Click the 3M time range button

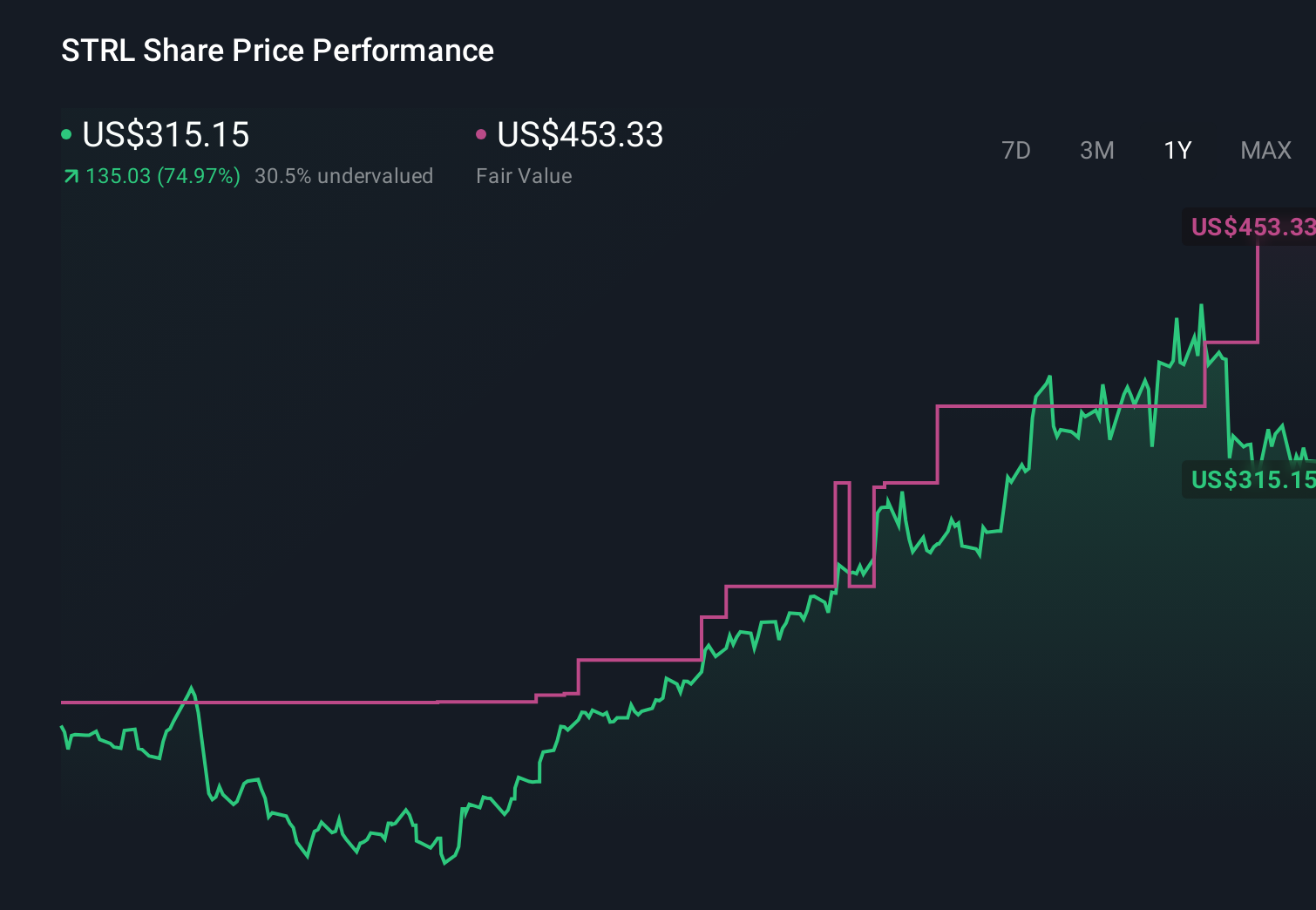coord(1096,150)
